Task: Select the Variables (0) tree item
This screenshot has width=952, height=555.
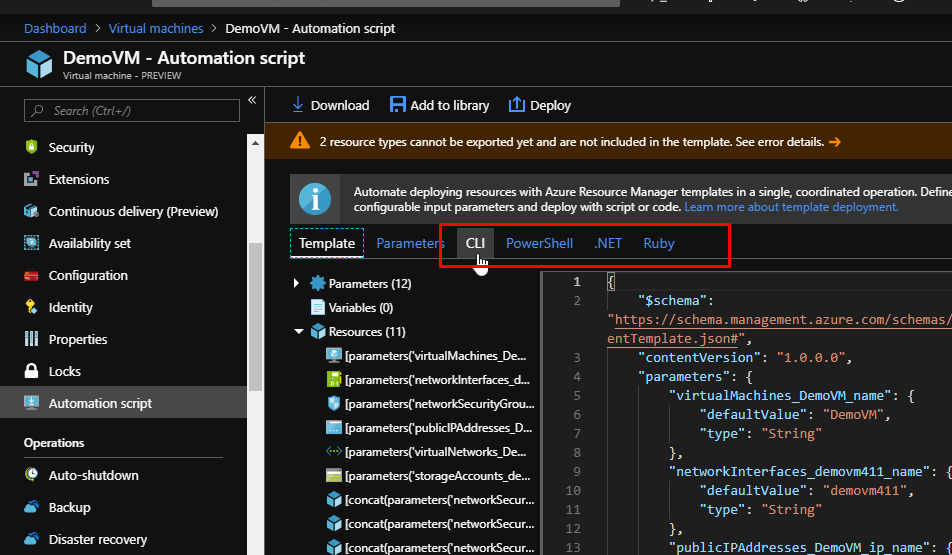Action: (x=361, y=307)
